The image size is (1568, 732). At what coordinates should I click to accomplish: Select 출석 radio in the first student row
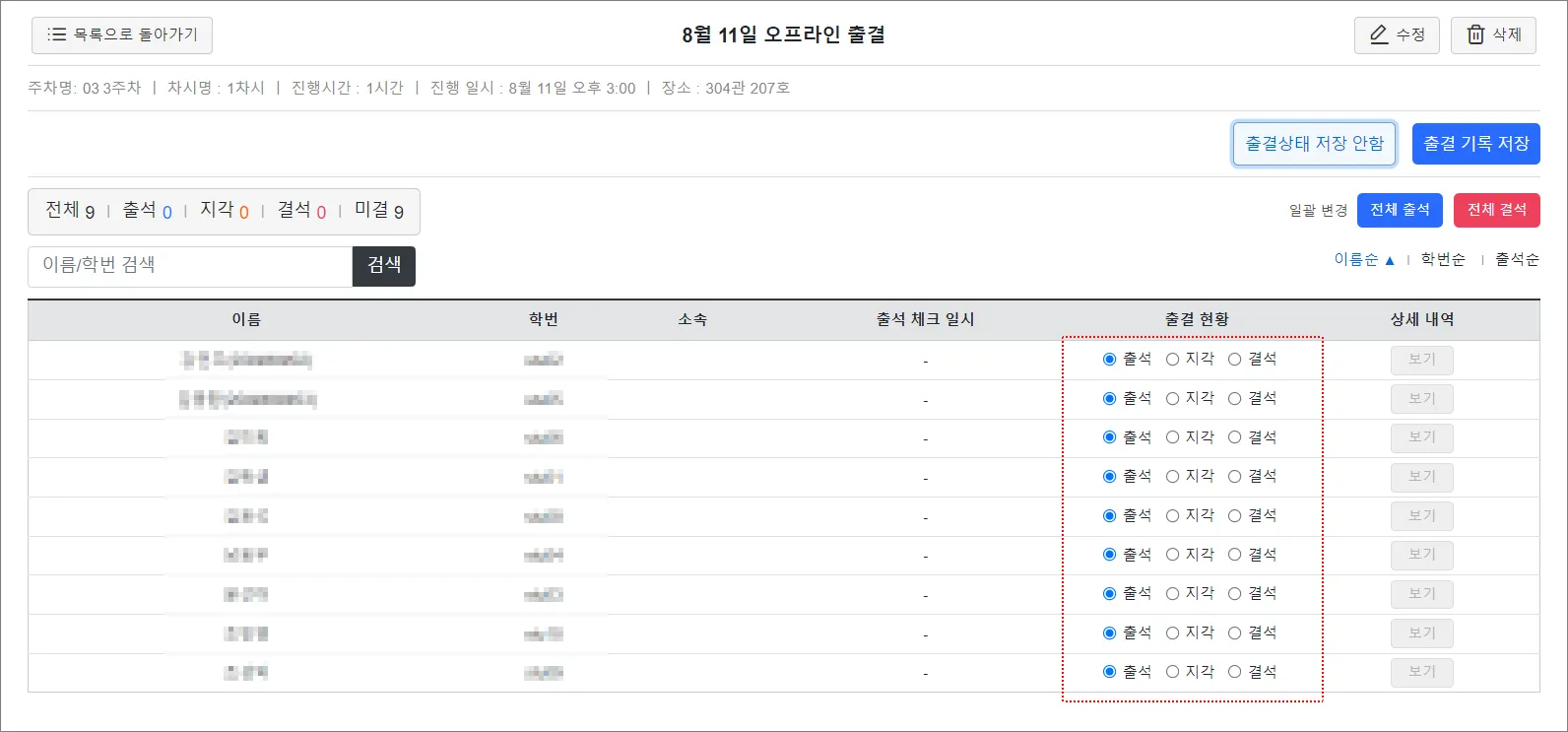(1109, 360)
